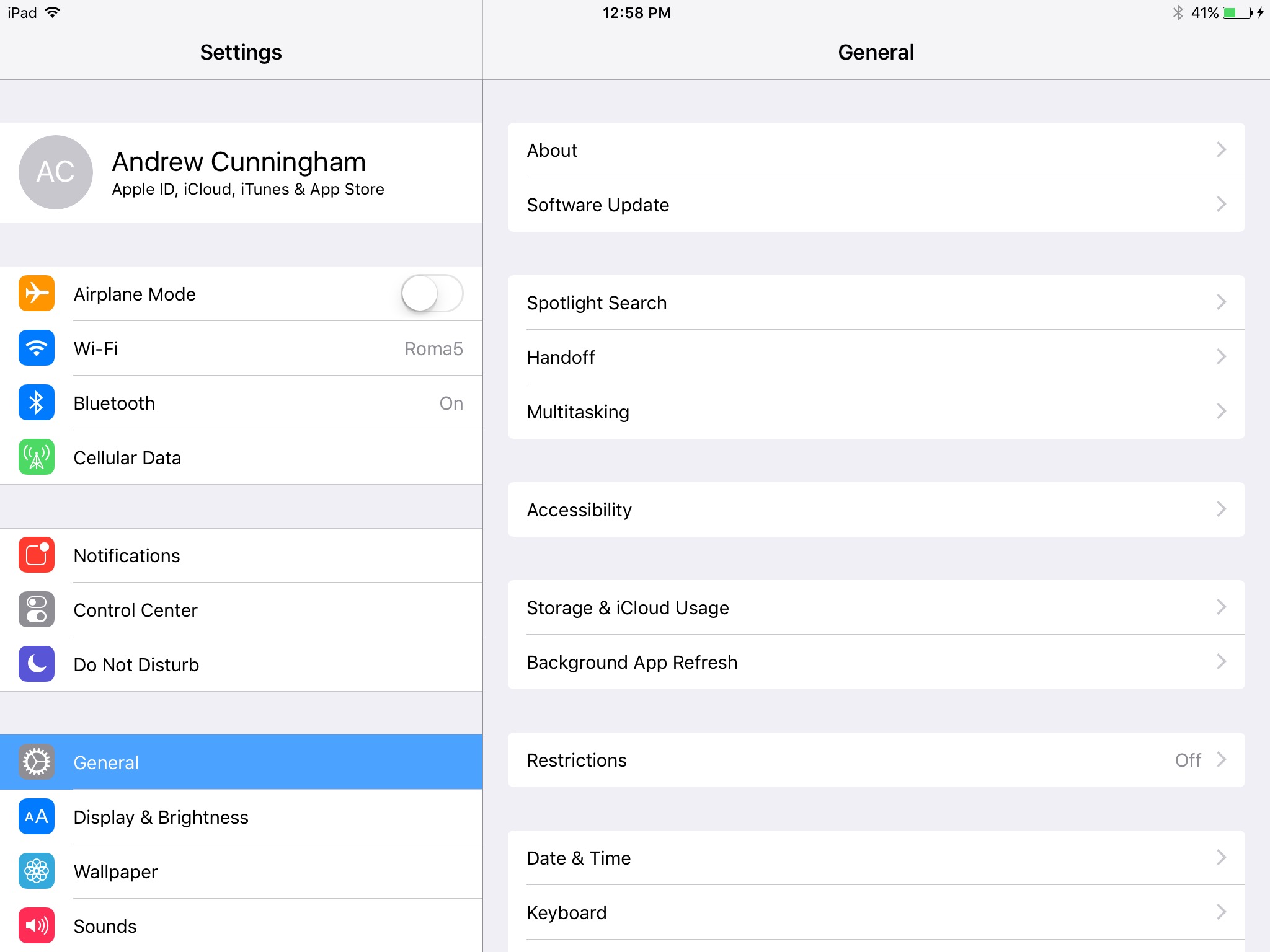Open Wallpaper via its blue flower icon
This screenshot has height=952, width=1270.
[36, 871]
